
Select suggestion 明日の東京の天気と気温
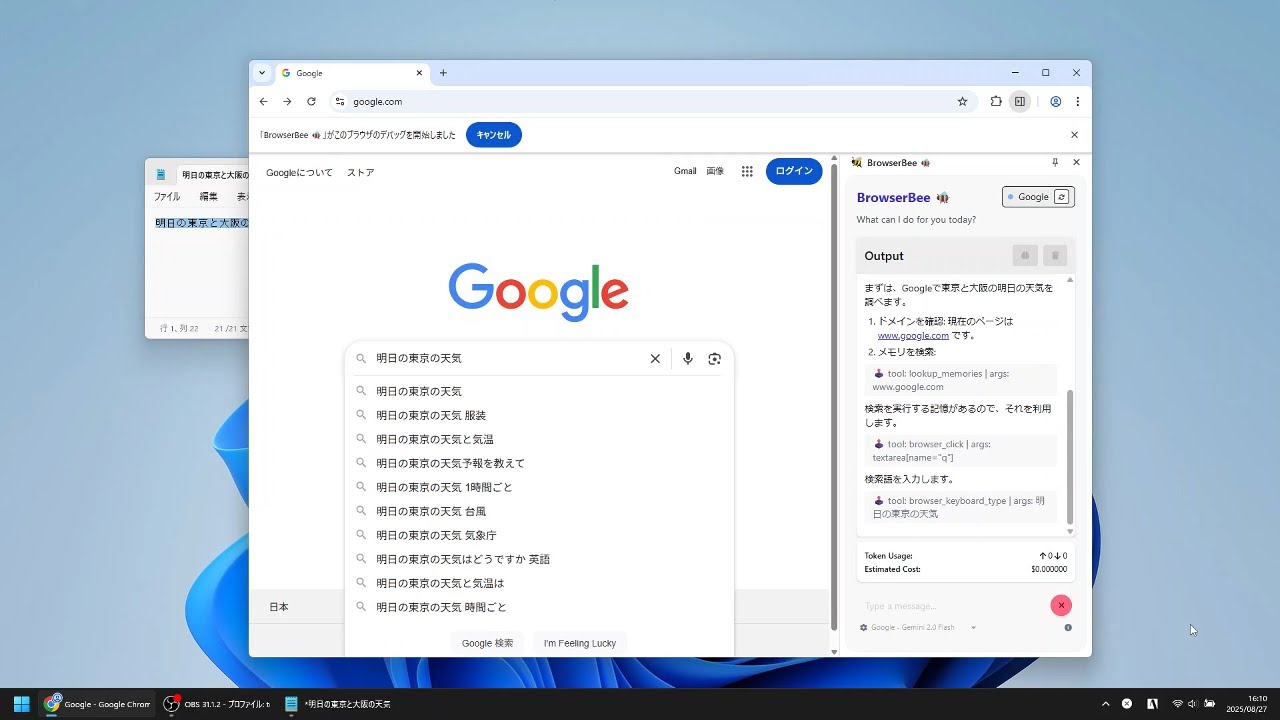[539, 439]
